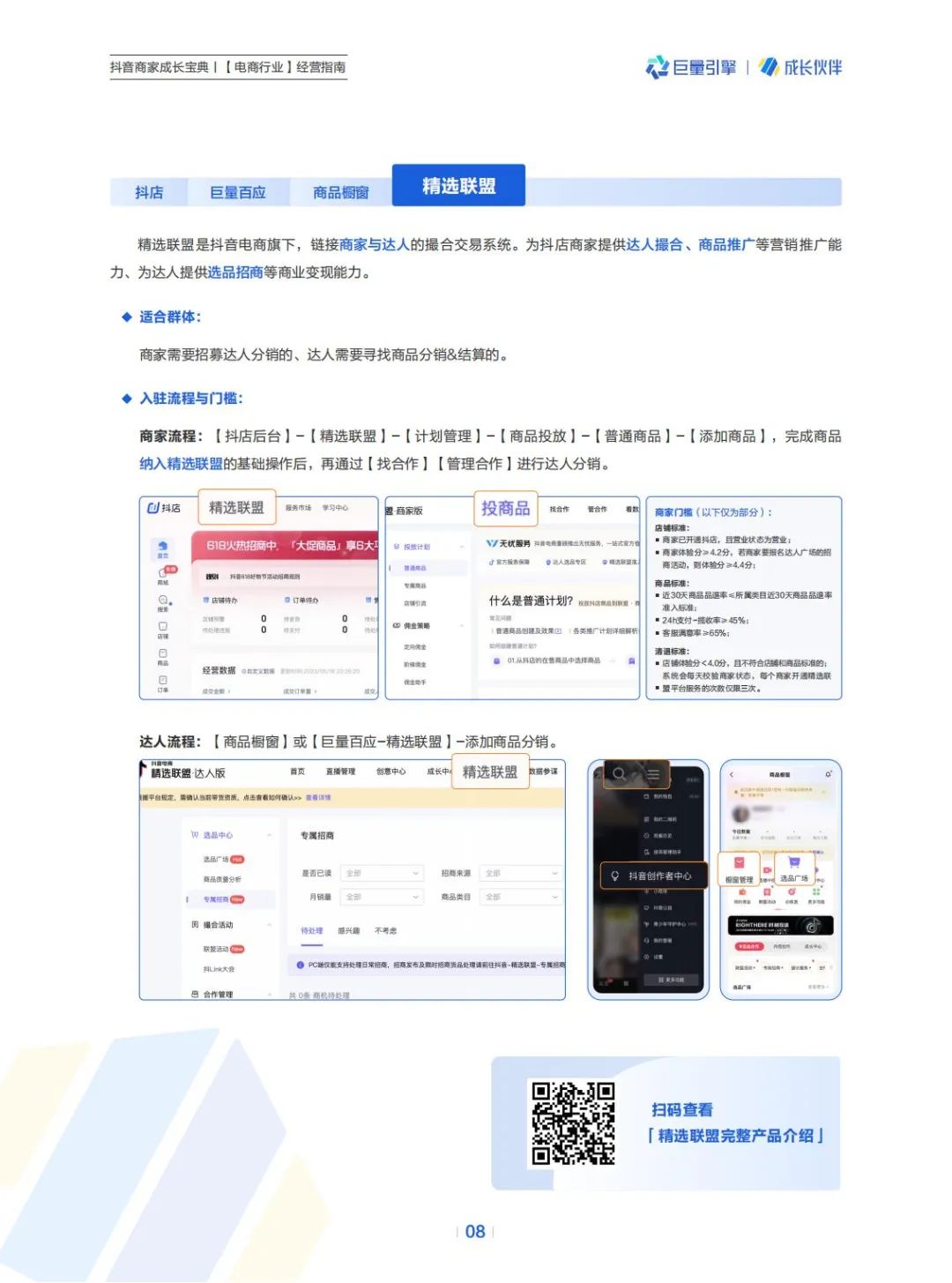Open 找合作 in 商家版 top bar
This screenshot has width=952, height=1283.
pos(559,509)
